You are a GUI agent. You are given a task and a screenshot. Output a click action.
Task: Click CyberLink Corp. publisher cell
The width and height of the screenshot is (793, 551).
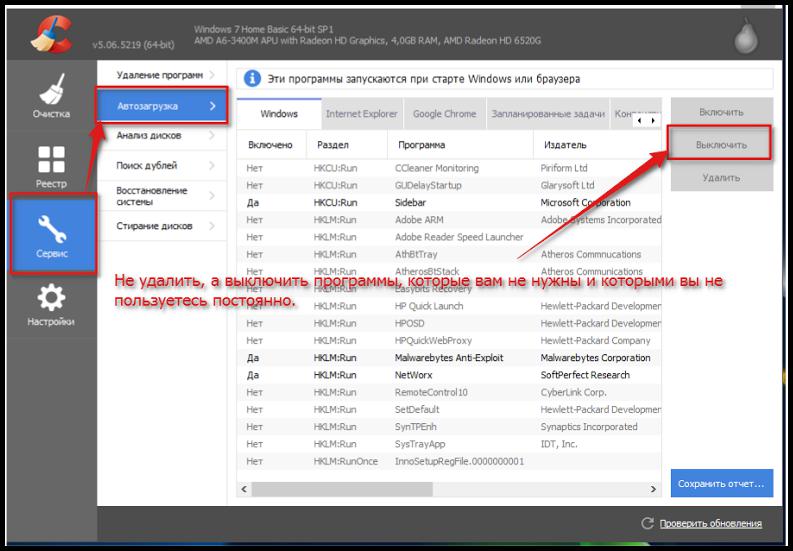click(574, 392)
